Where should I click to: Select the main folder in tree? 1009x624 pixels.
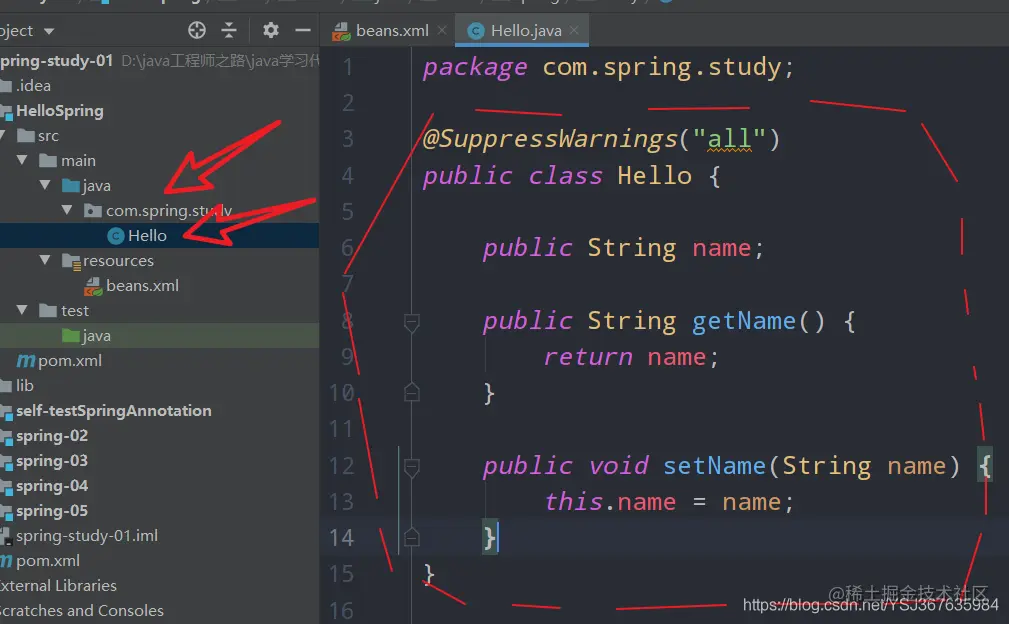tap(79, 161)
